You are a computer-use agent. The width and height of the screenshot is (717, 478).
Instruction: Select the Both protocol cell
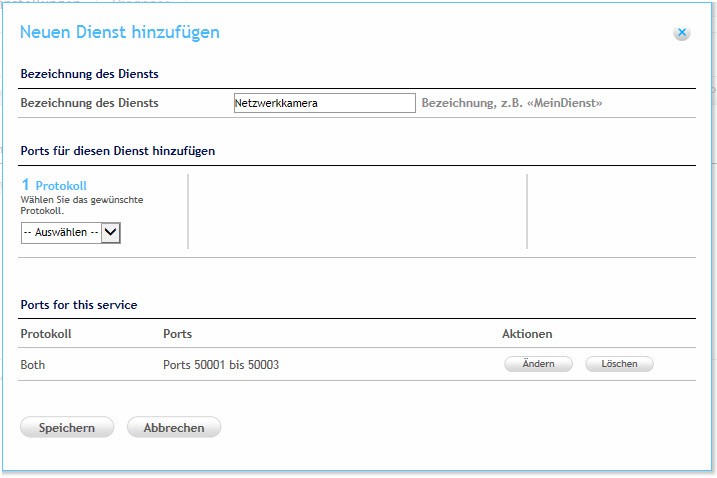tap(33, 365)
